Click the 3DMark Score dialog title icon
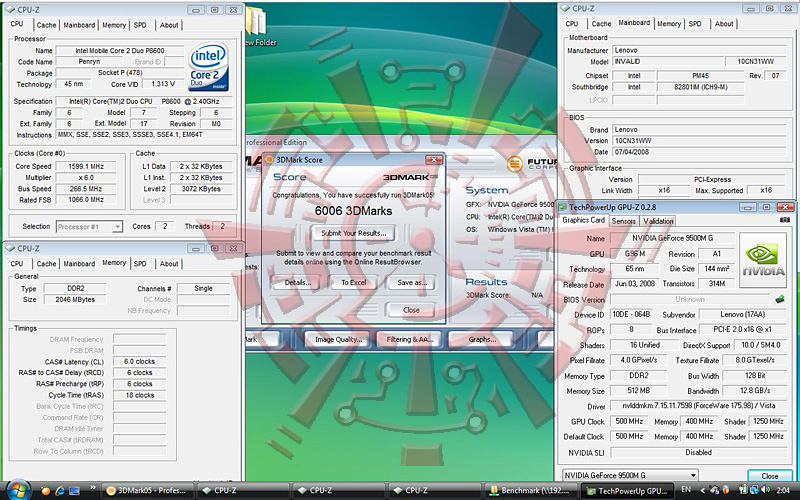 (269, 160)
